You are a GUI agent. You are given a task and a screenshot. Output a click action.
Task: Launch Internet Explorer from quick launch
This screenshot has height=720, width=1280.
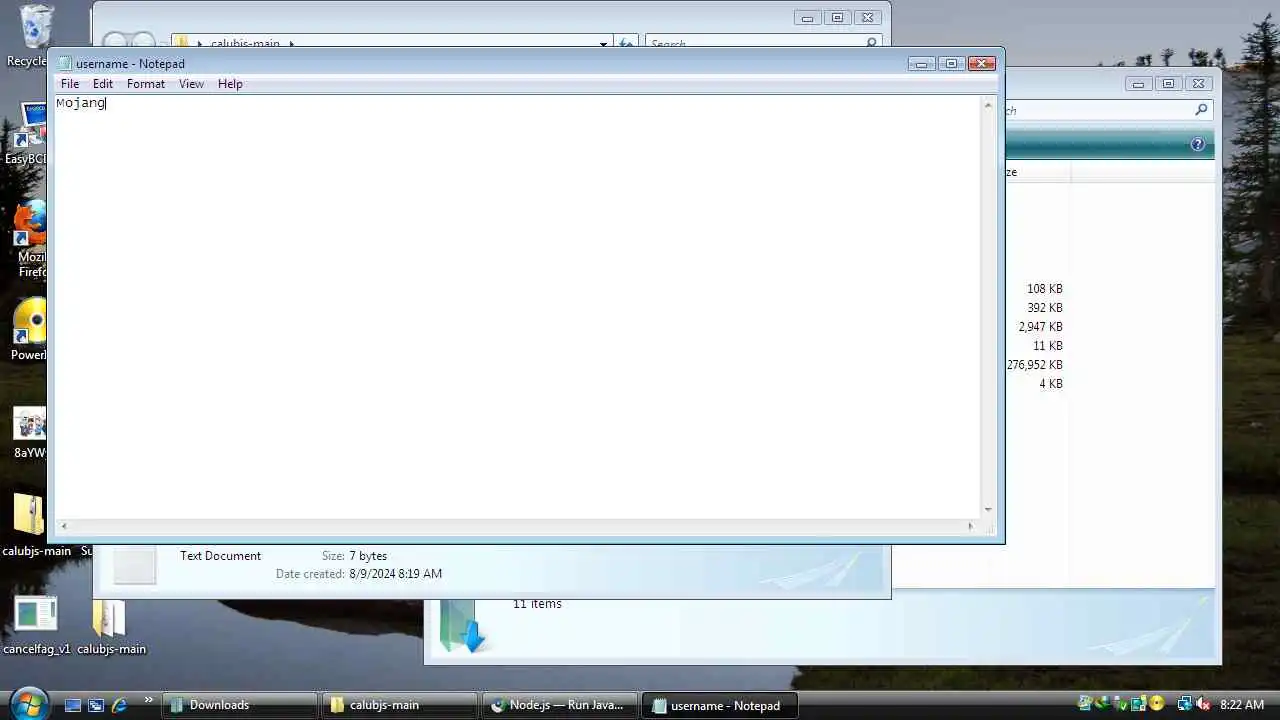pos(119,705)
